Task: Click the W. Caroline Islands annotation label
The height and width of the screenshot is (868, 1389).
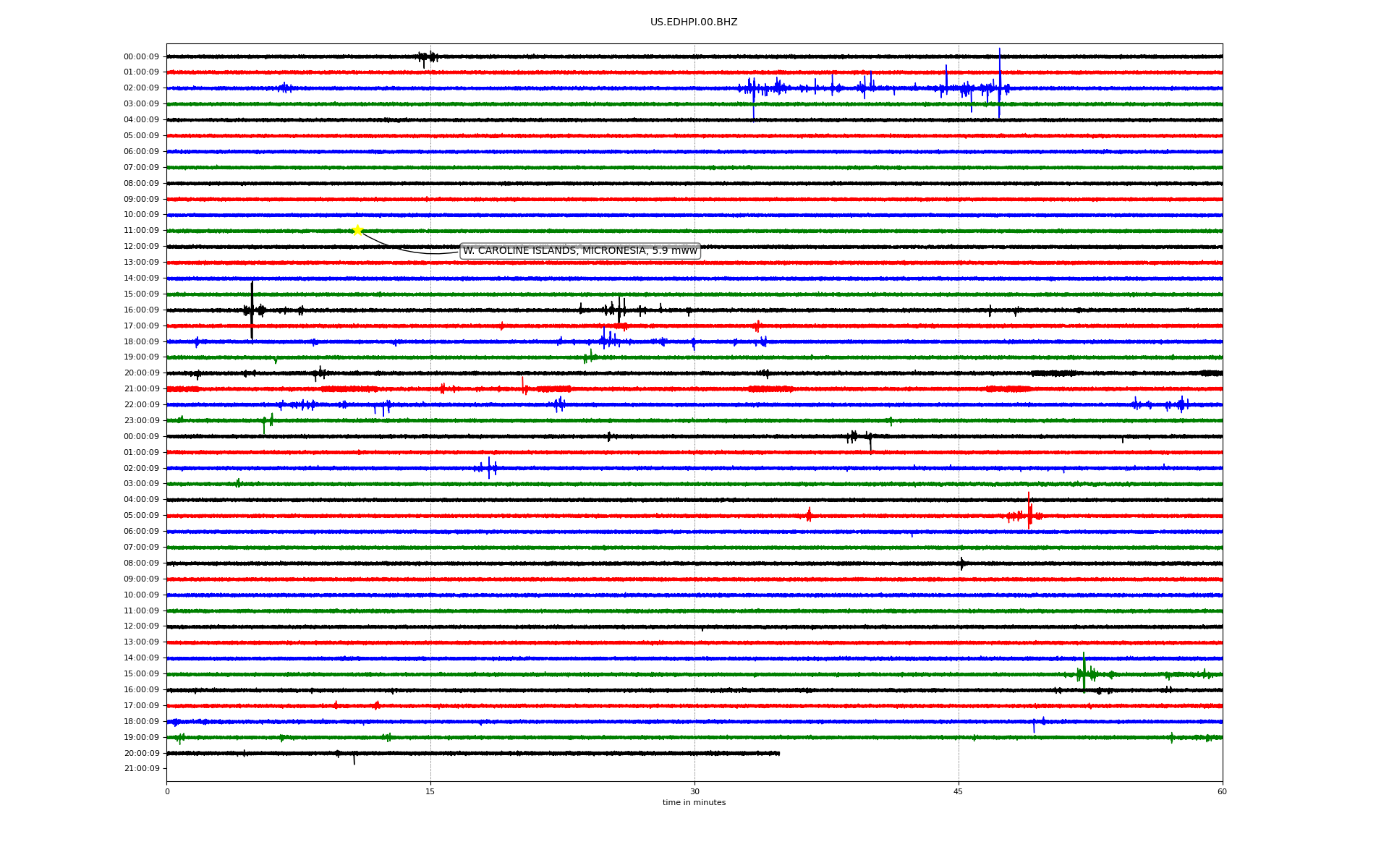Action: click(579, 251)
